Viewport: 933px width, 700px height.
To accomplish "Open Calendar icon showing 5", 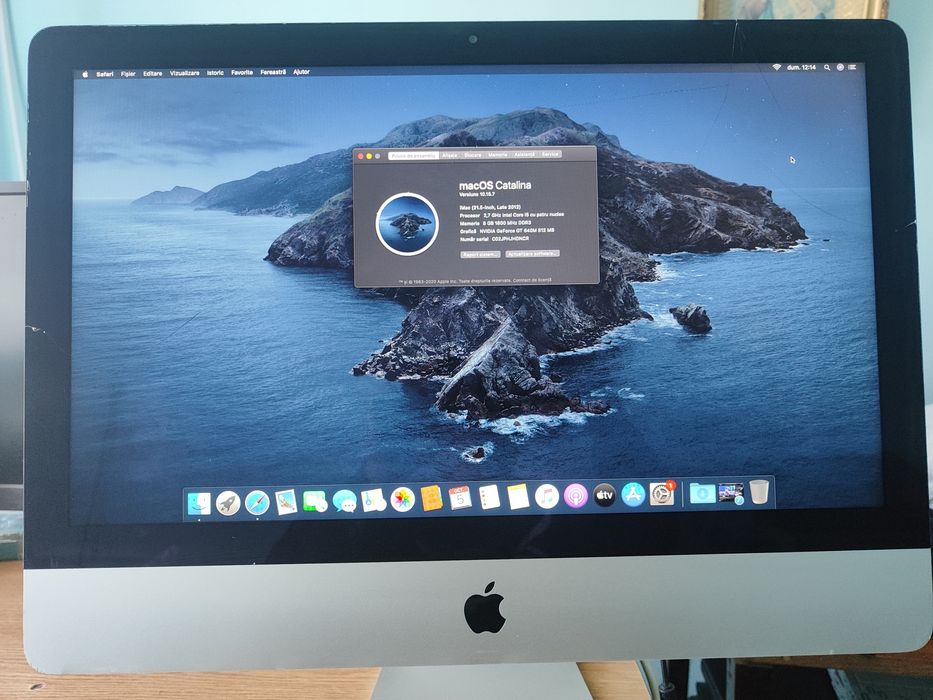I will 460,498.
